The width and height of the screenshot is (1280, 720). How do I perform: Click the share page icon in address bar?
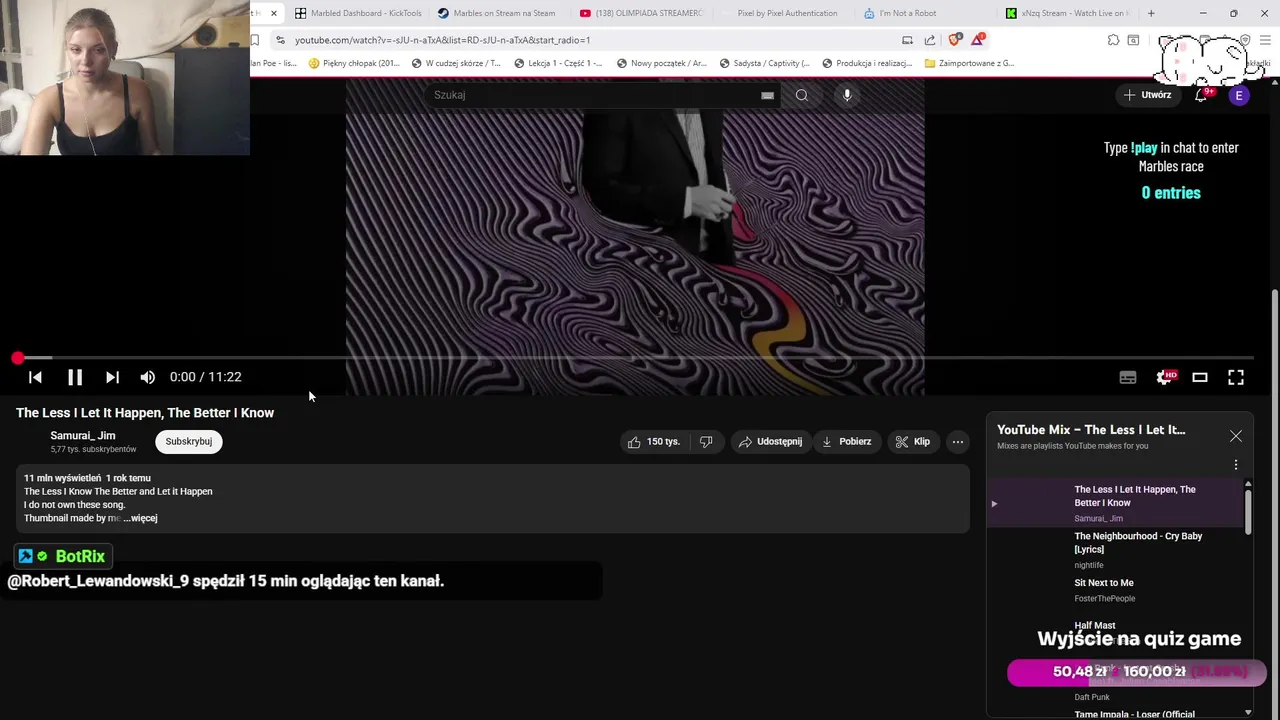click(930, 40)
